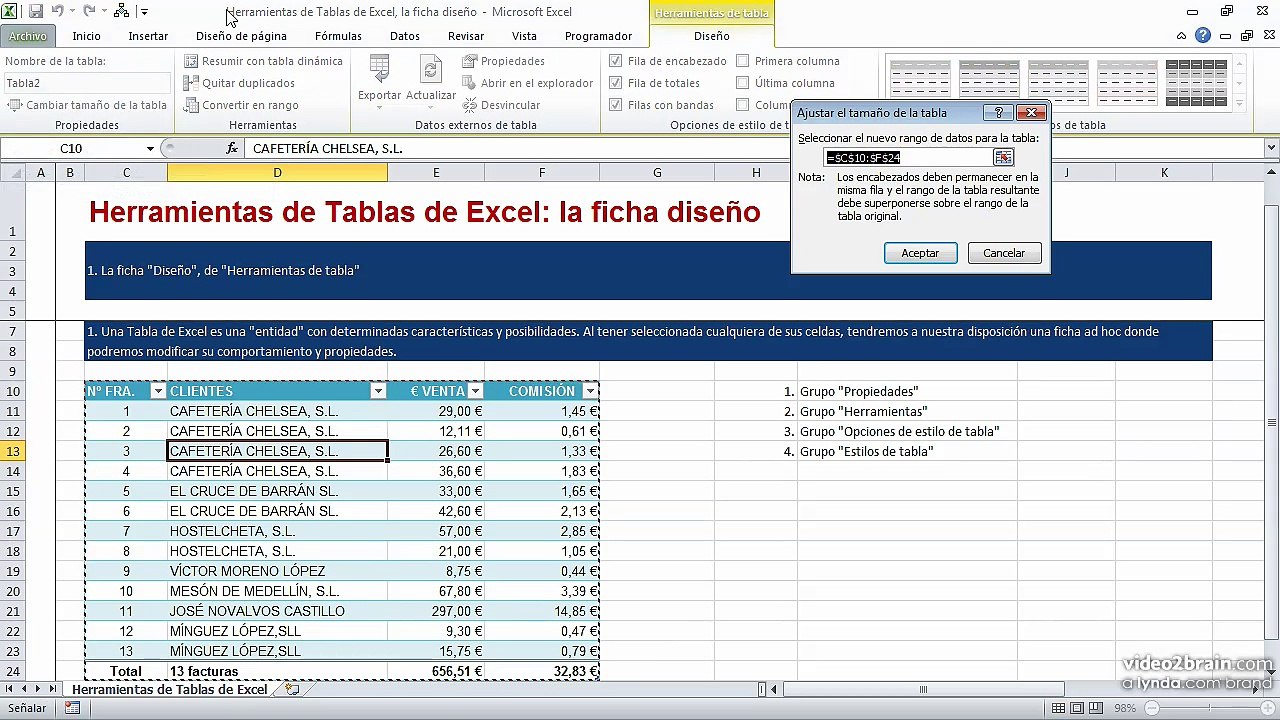Click Convertir en rango tool

(241, 105)
